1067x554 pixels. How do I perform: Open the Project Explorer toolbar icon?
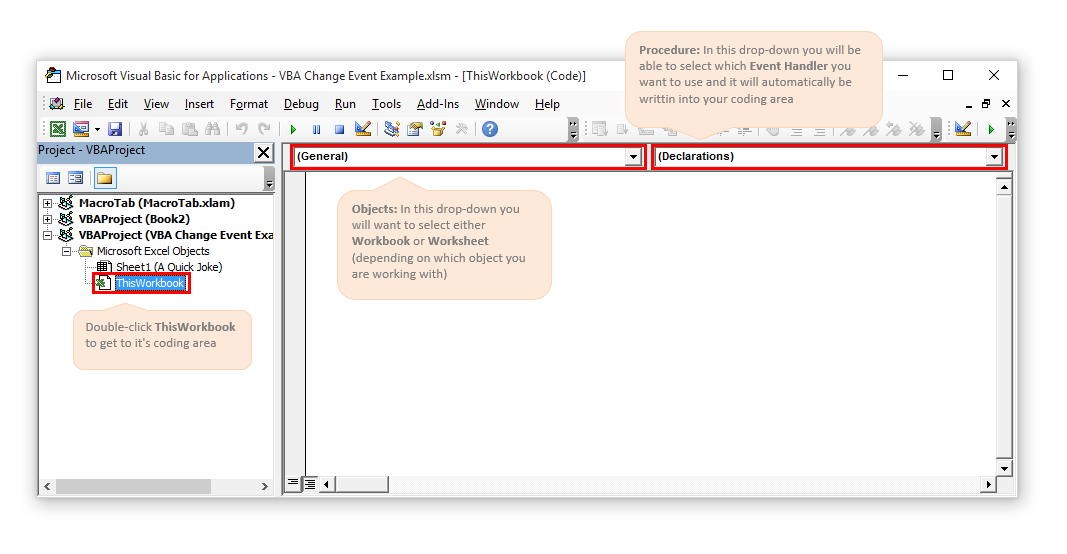[391, 129]
